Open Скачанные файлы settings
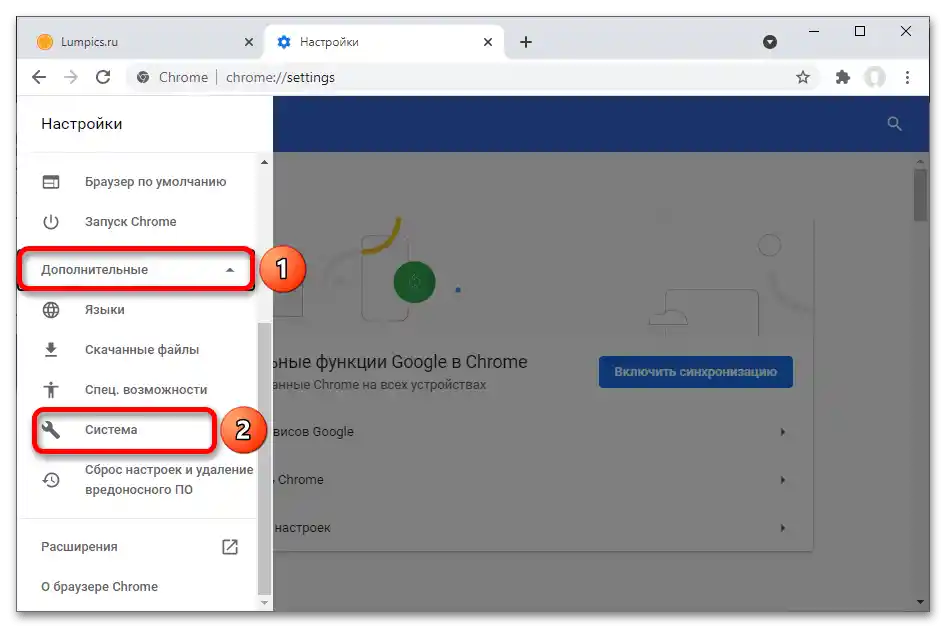The image size is (946, 628). 138,349
